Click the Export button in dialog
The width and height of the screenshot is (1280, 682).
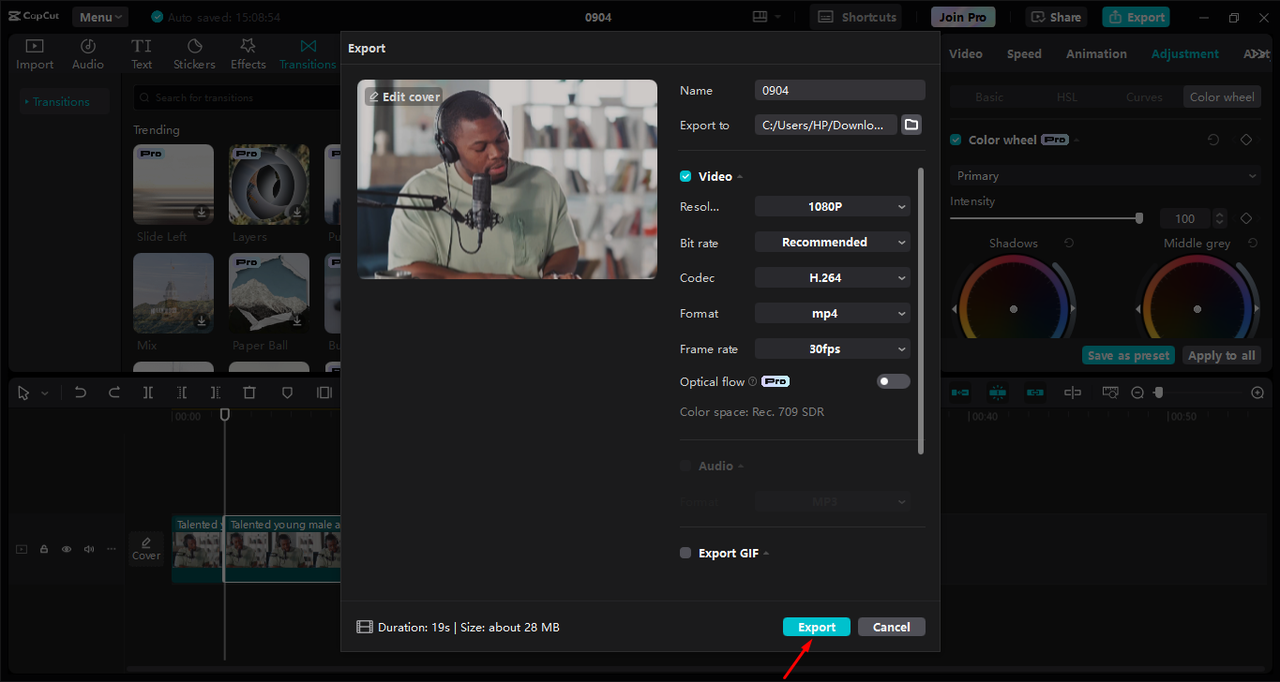[x=816, y=627]
